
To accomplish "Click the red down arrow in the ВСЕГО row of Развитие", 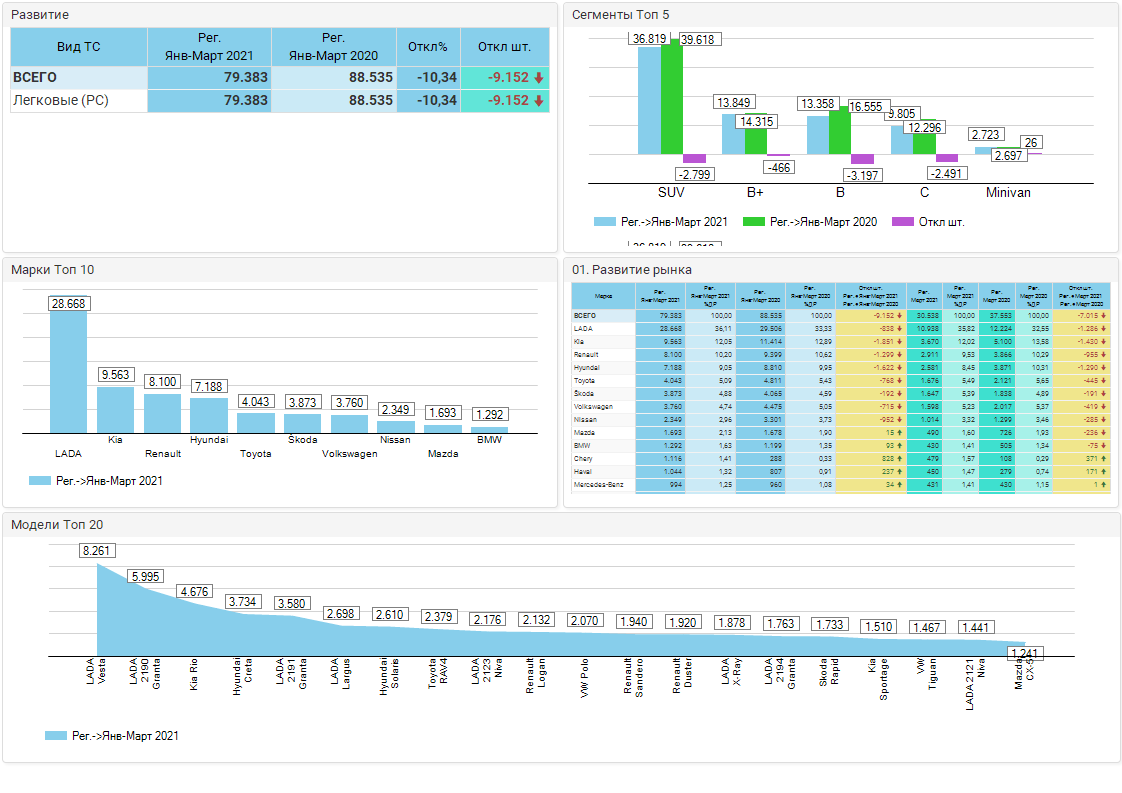I will 539,78.
